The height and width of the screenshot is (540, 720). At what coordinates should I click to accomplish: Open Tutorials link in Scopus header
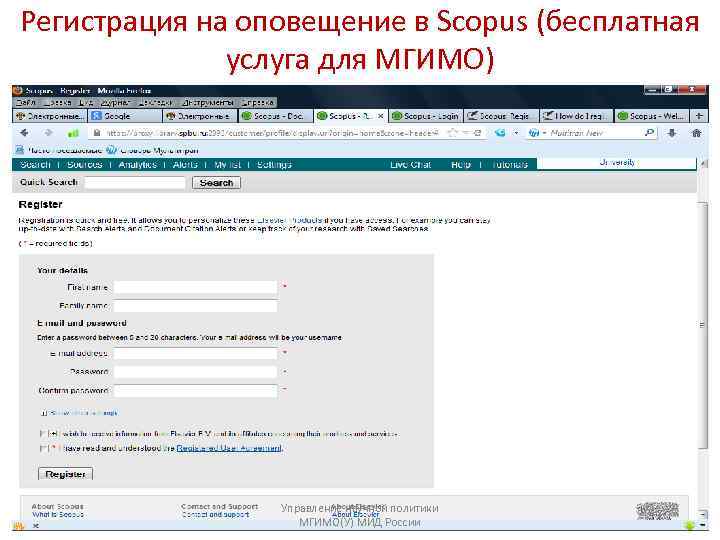point(510,164)
